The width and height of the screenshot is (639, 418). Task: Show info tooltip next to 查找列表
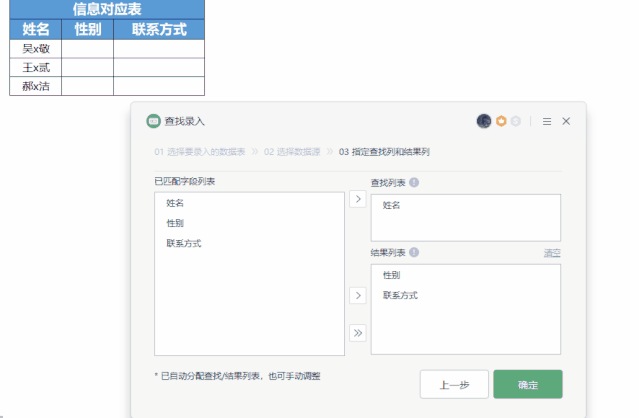[x=414, y=182]
